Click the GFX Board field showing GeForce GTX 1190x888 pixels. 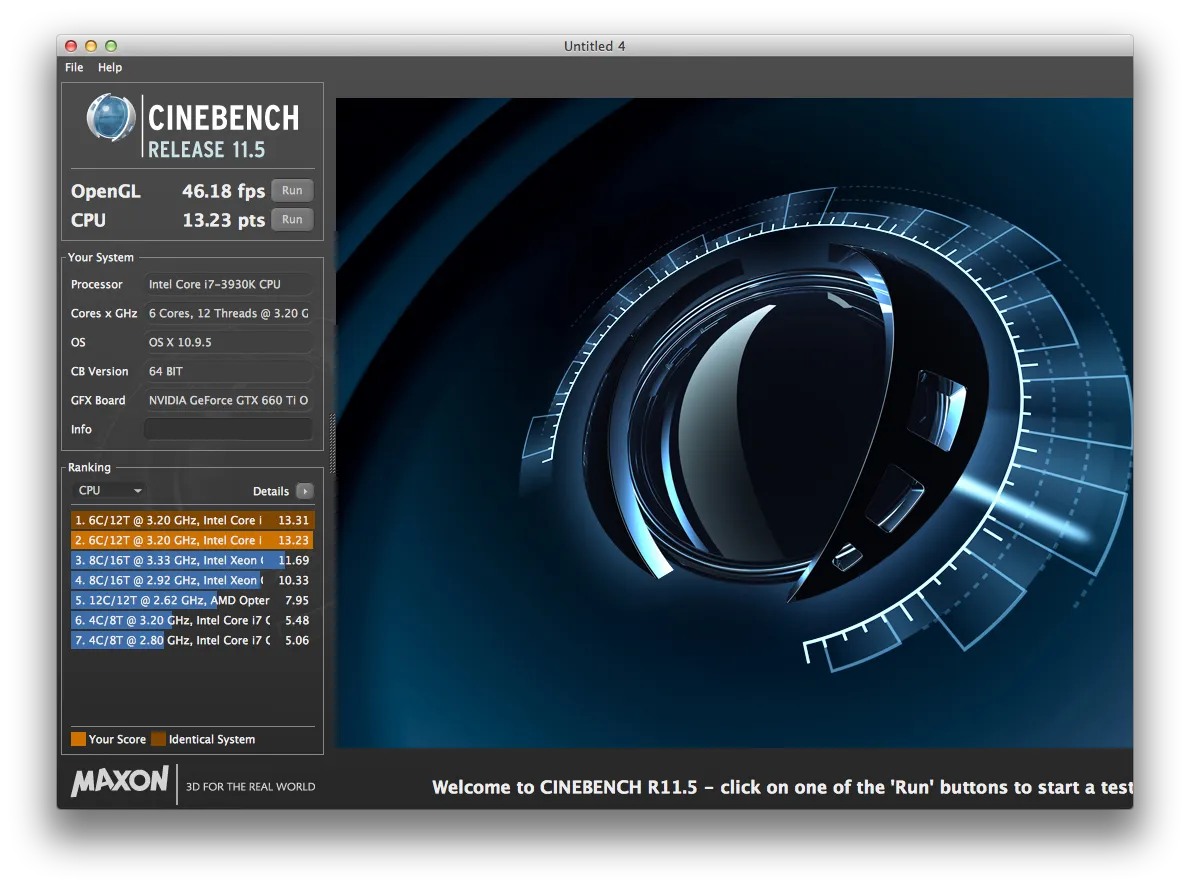tap(229, 400)
